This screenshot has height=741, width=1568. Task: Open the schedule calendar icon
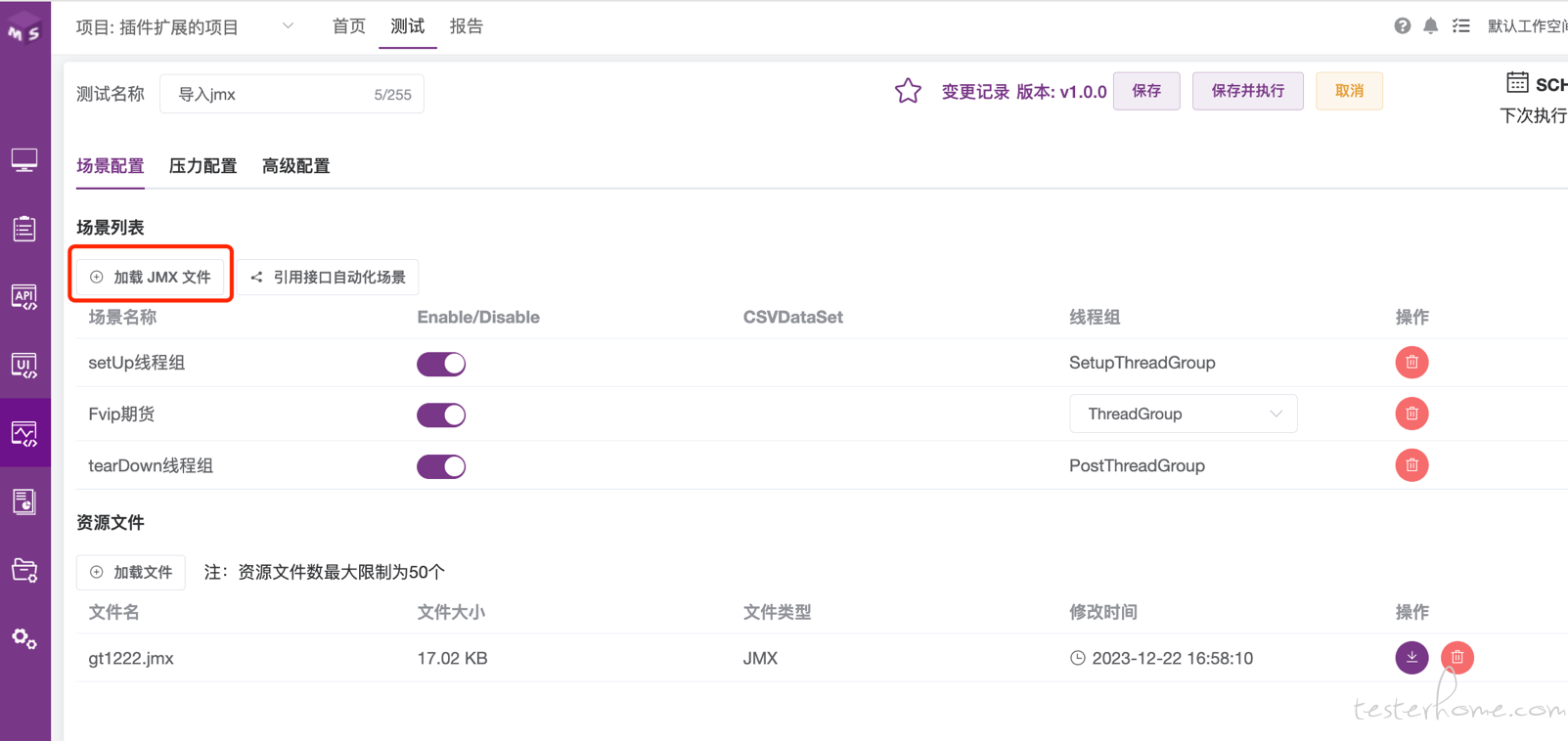tap(1517, 82)
